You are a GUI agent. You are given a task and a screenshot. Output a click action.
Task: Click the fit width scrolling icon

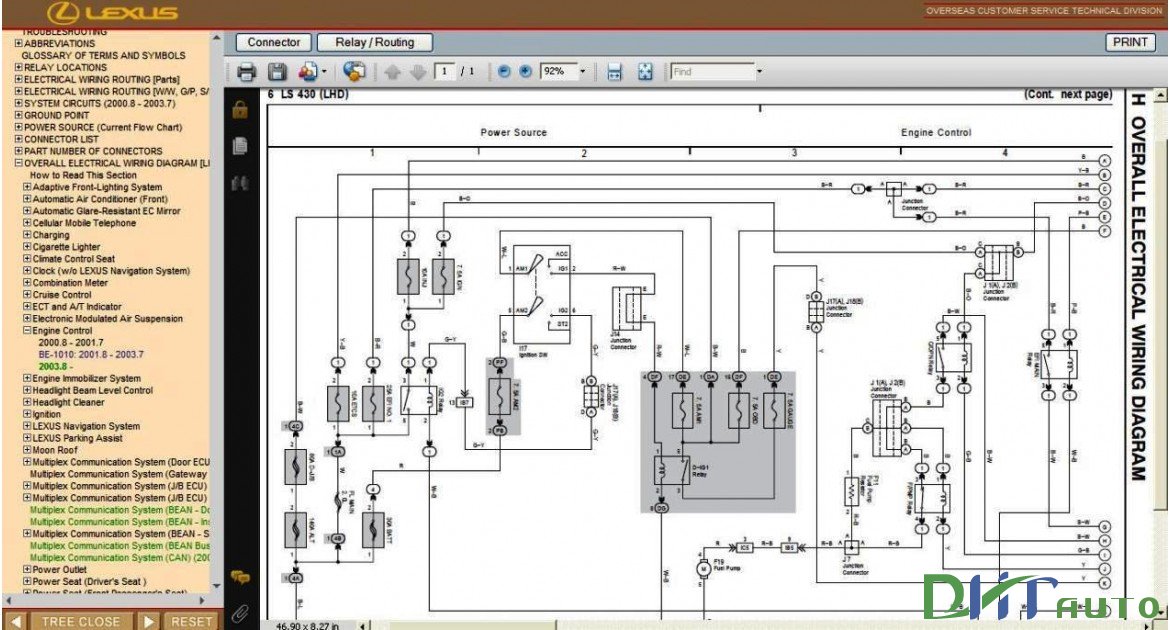click(614, 72)
